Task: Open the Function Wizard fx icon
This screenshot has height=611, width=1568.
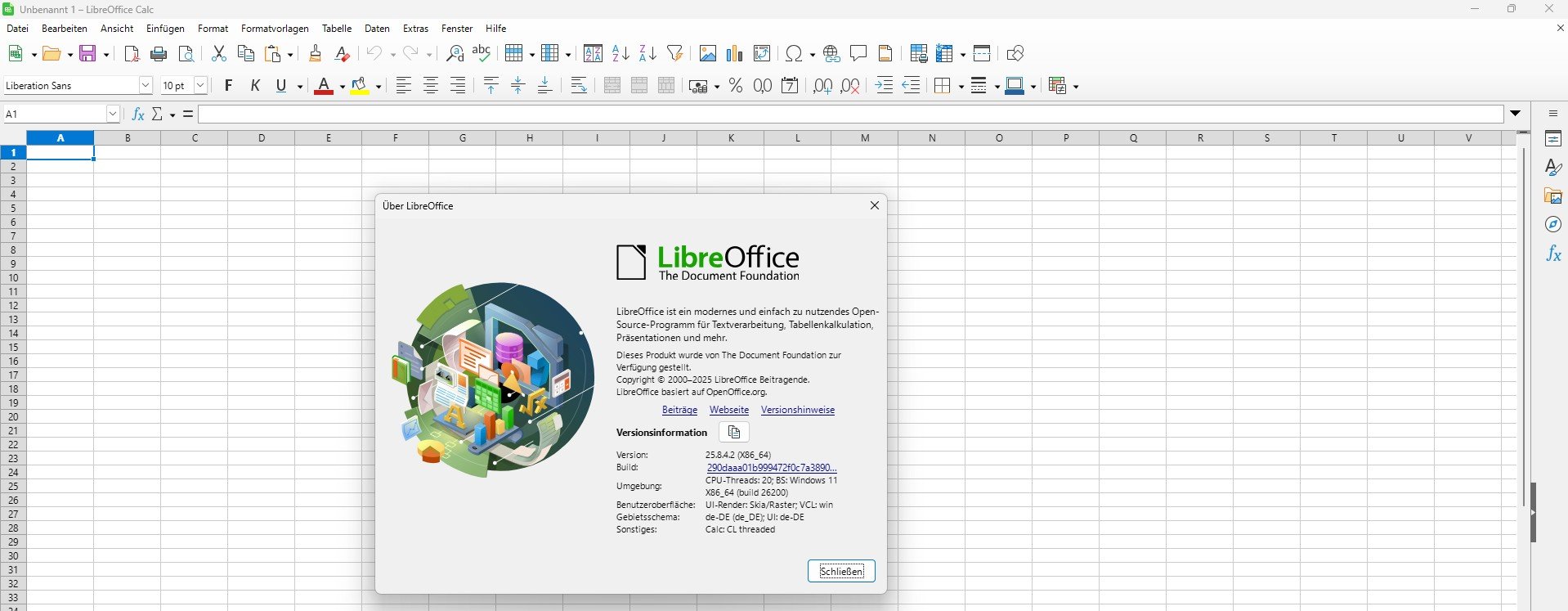Action: tap(138, 114)
